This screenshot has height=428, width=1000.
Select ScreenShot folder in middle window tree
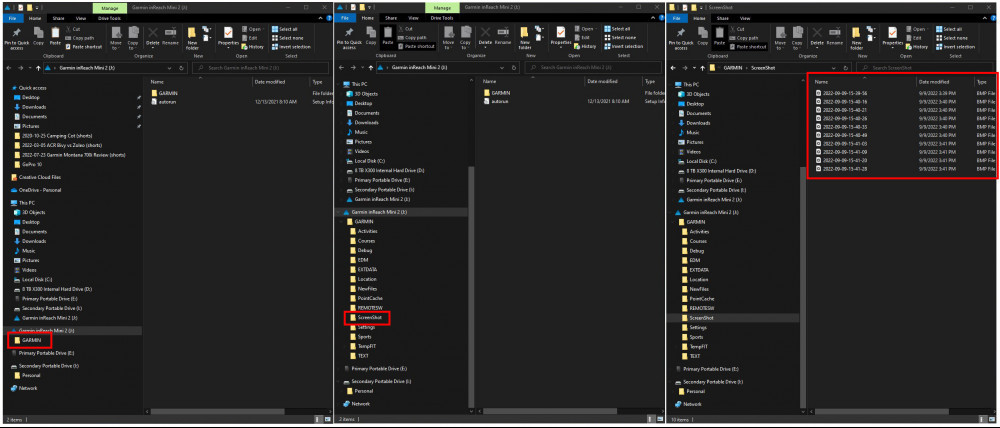click(366, 318)
